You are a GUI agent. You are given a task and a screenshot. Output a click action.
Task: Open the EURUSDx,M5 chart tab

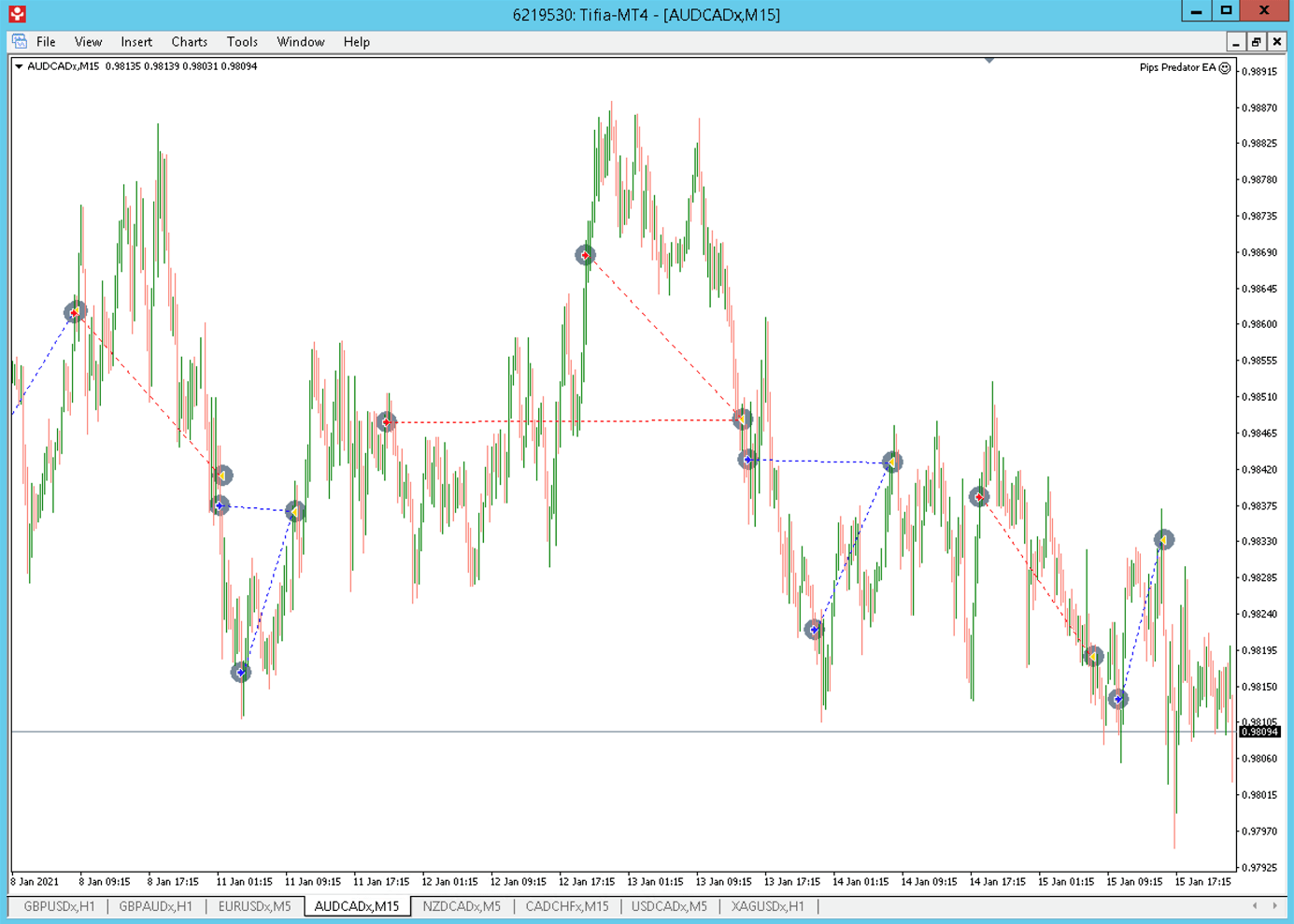(254, 906)
